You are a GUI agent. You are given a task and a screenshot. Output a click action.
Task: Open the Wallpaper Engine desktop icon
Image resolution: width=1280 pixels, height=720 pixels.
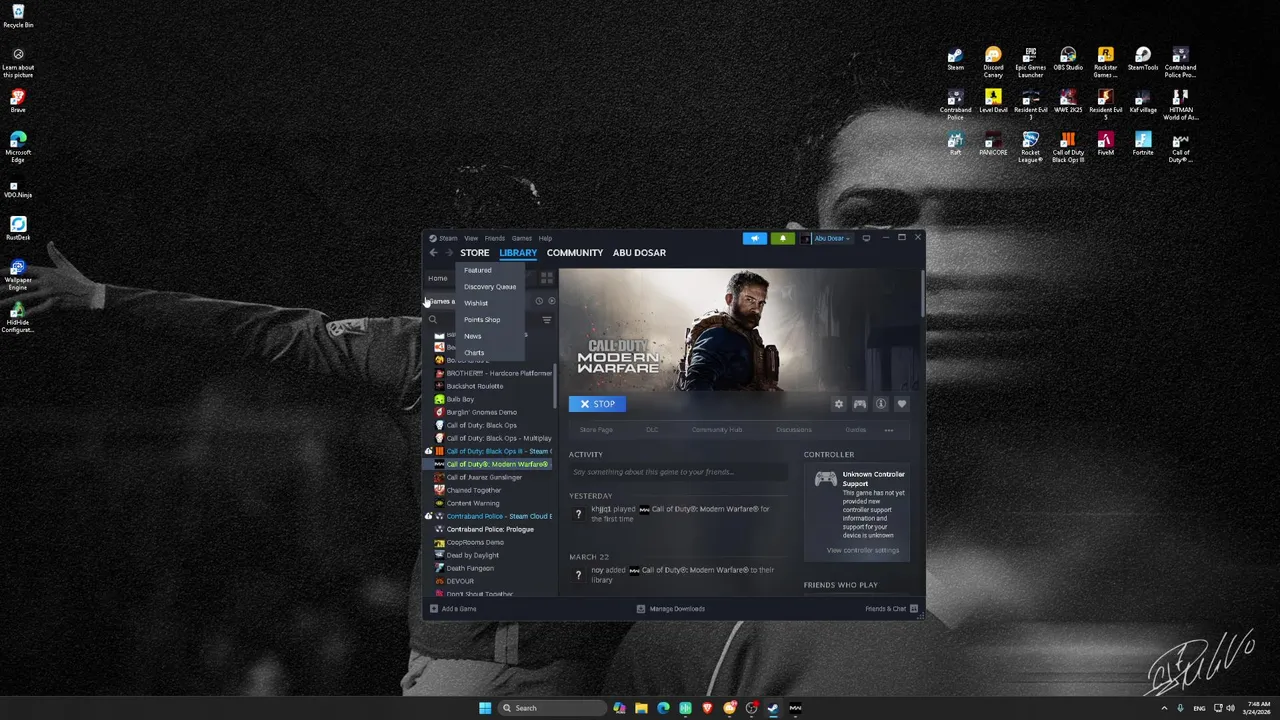[18, 275]
